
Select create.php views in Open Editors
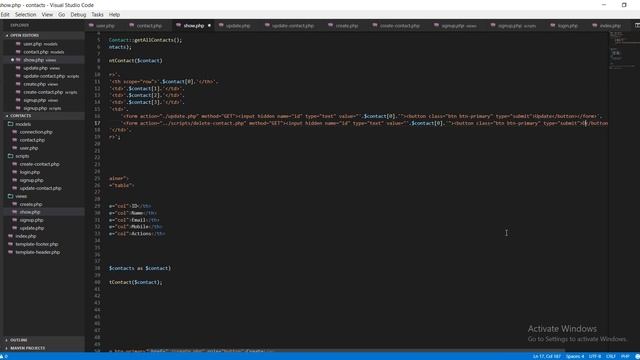40,84
